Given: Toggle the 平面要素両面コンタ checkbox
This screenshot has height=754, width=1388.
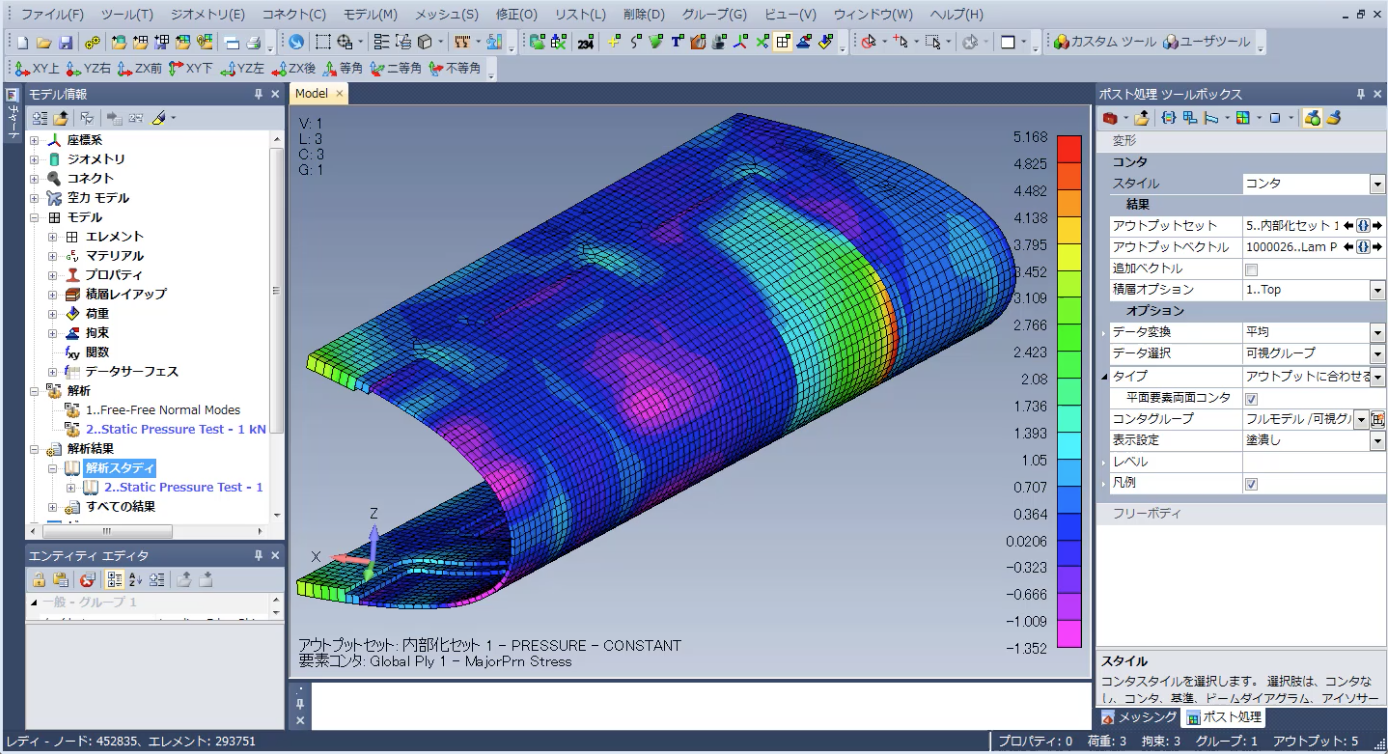Looking at the screenshot, I should tap(1251, 399).
